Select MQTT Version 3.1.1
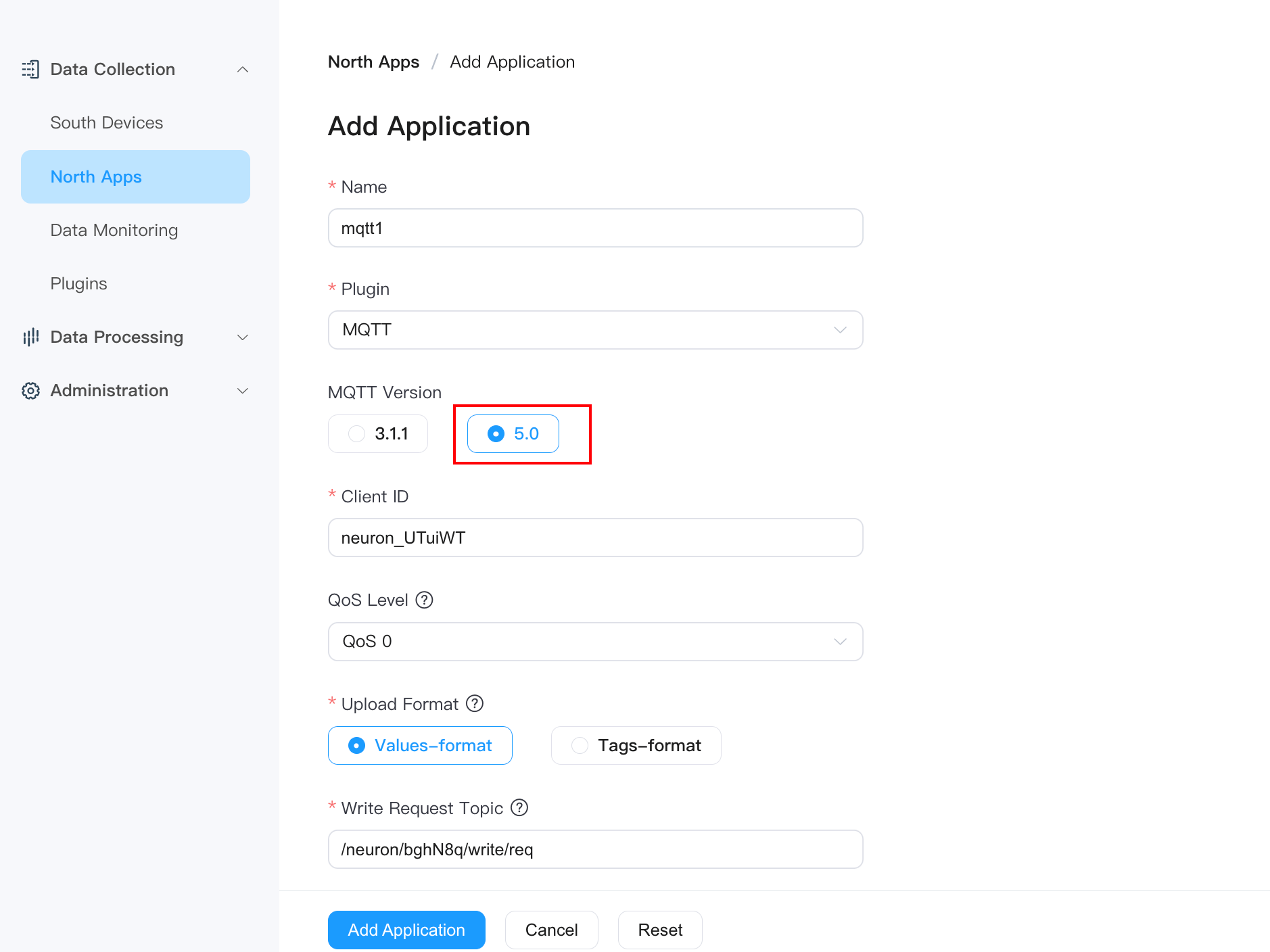 tap(377, 433)
